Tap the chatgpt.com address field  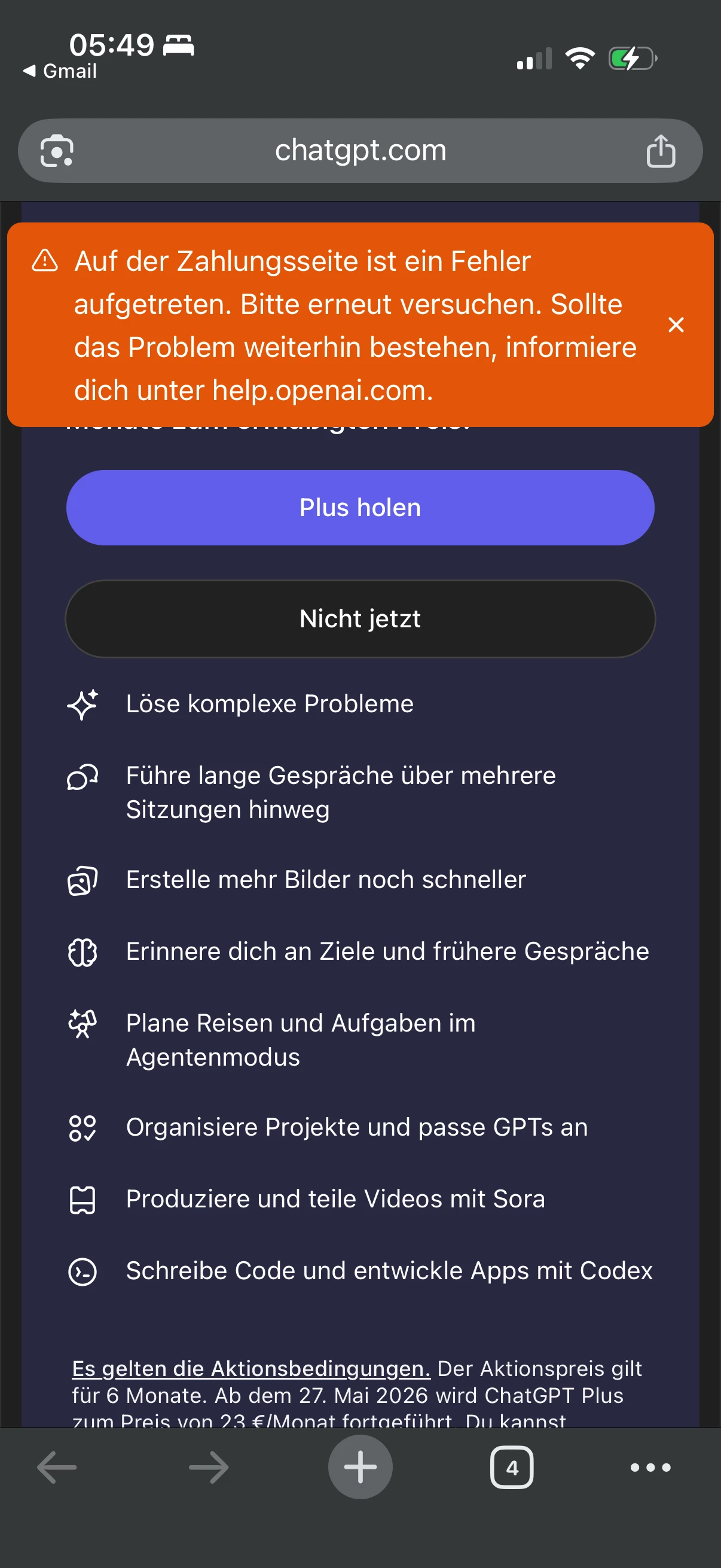pyautogui.click(x=360, y=150)
